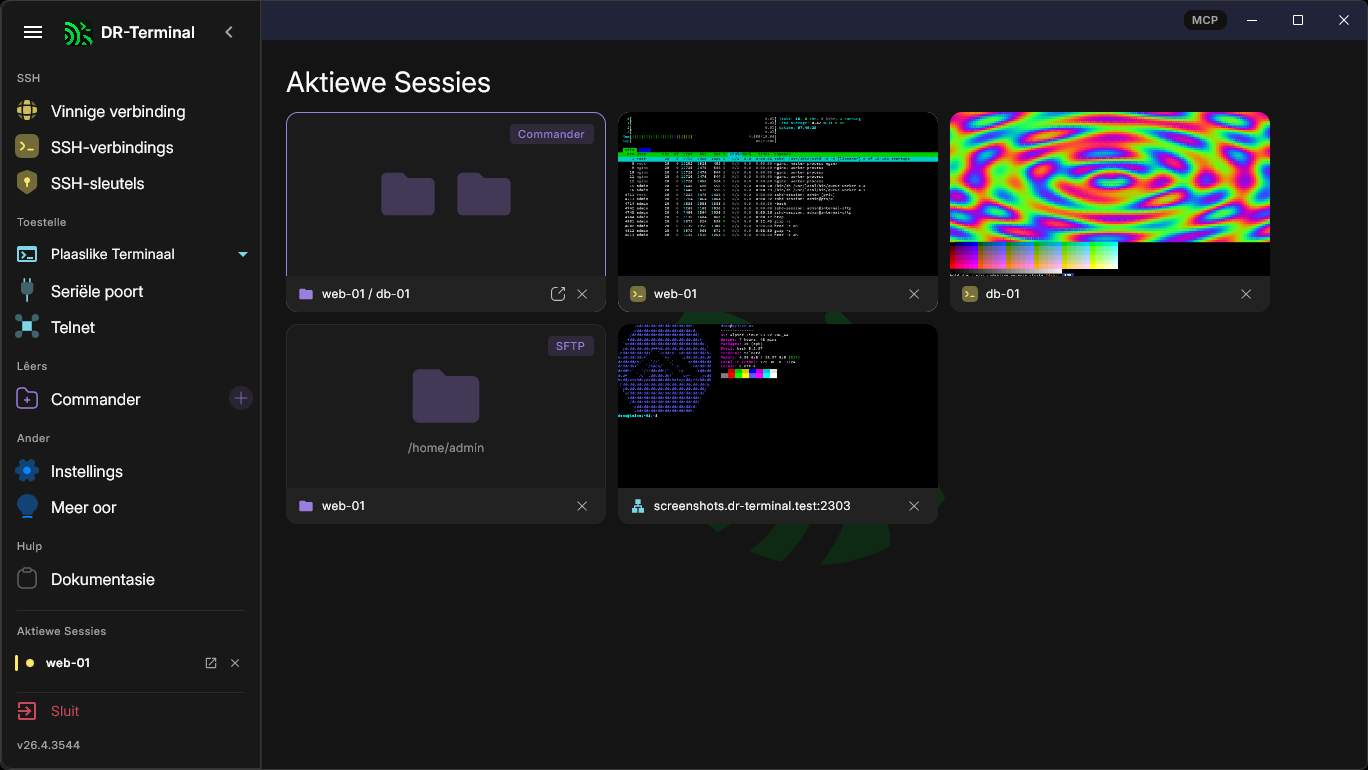Click the Commander badge on first card
The image size is (1368, 770).
tap(551, 134)
